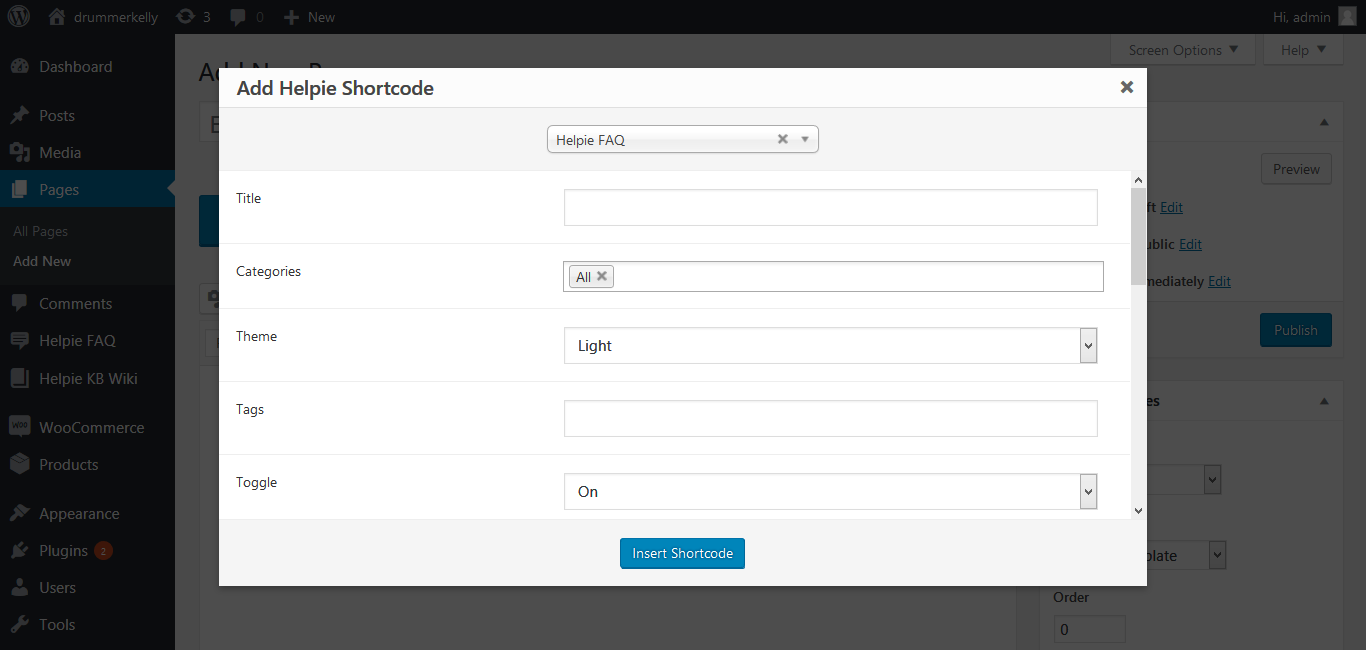Open the site home icon drummerkelly

[57, 17]
